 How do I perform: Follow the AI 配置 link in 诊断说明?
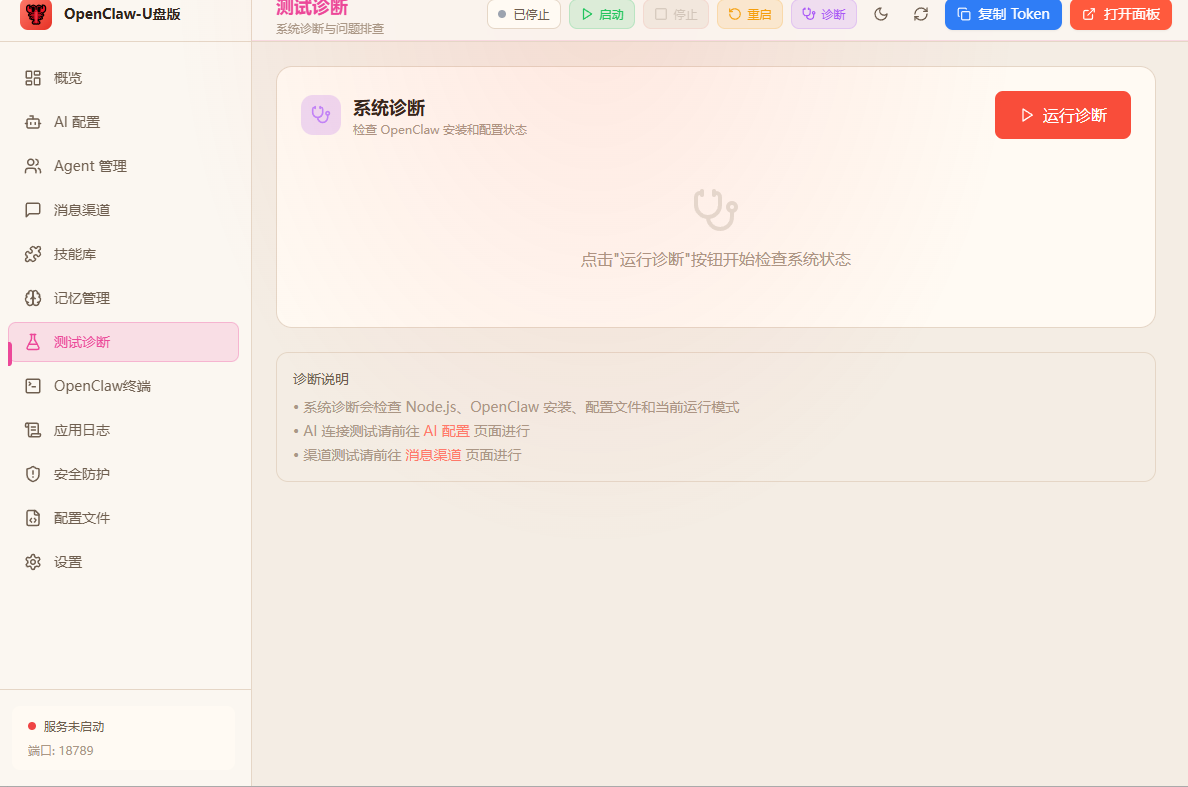point(446,431)
